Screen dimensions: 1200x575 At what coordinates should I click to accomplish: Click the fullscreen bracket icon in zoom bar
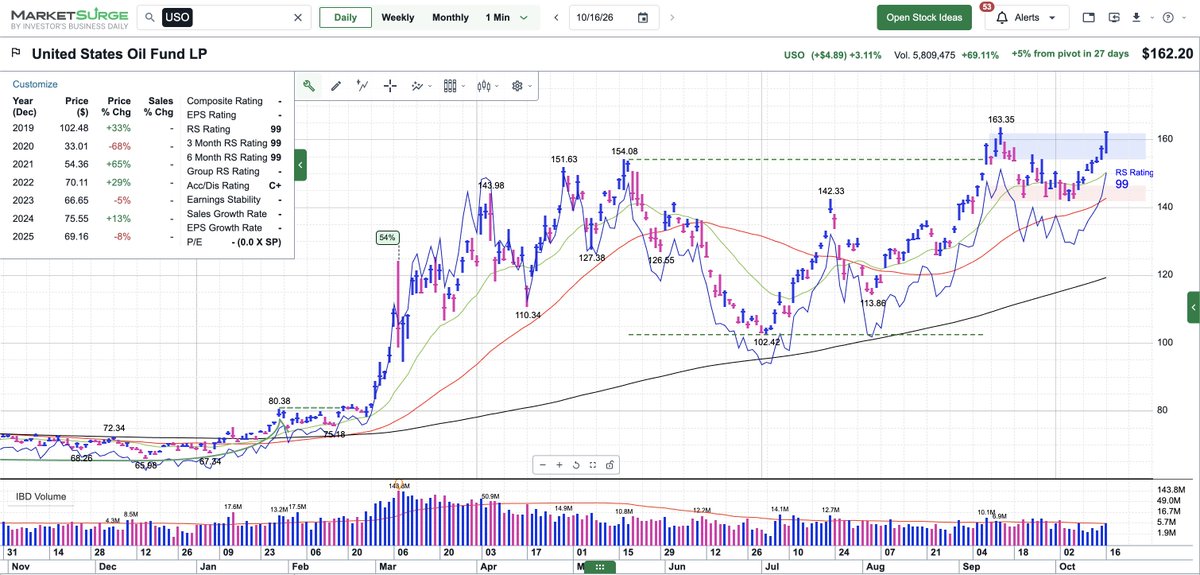[x=593, y=464]
